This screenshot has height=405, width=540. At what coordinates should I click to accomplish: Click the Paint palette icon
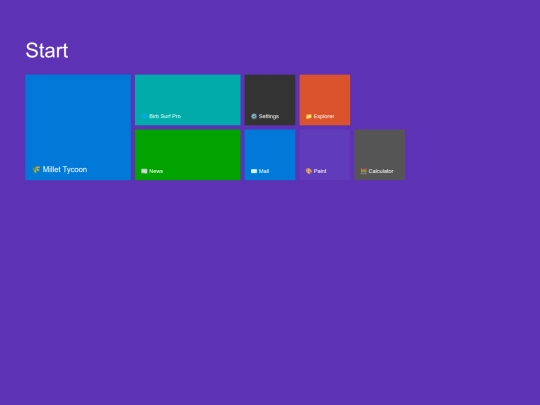(x=309, y=171)
